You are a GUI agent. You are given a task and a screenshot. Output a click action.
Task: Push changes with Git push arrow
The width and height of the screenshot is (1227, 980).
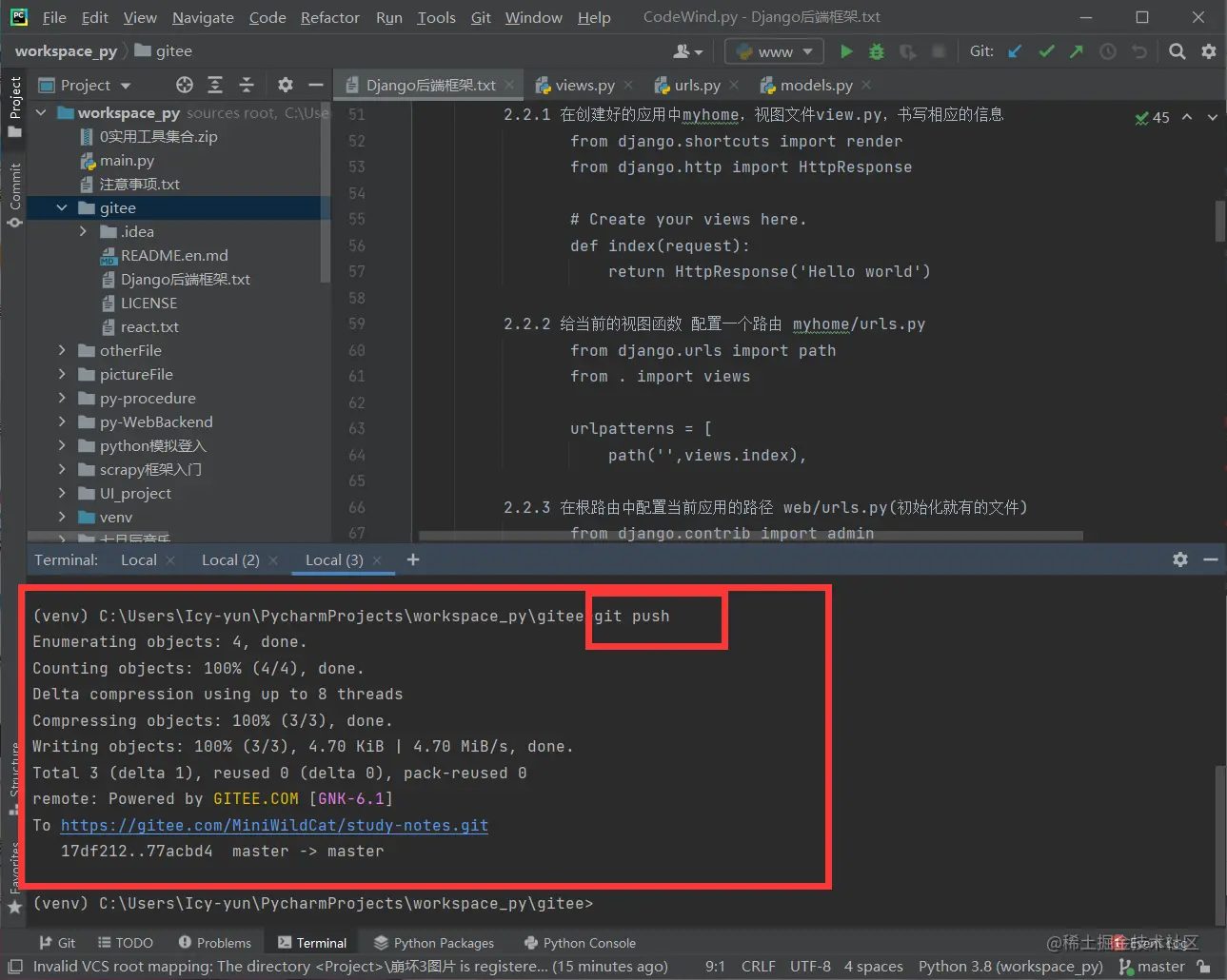tap(1077, 51)
